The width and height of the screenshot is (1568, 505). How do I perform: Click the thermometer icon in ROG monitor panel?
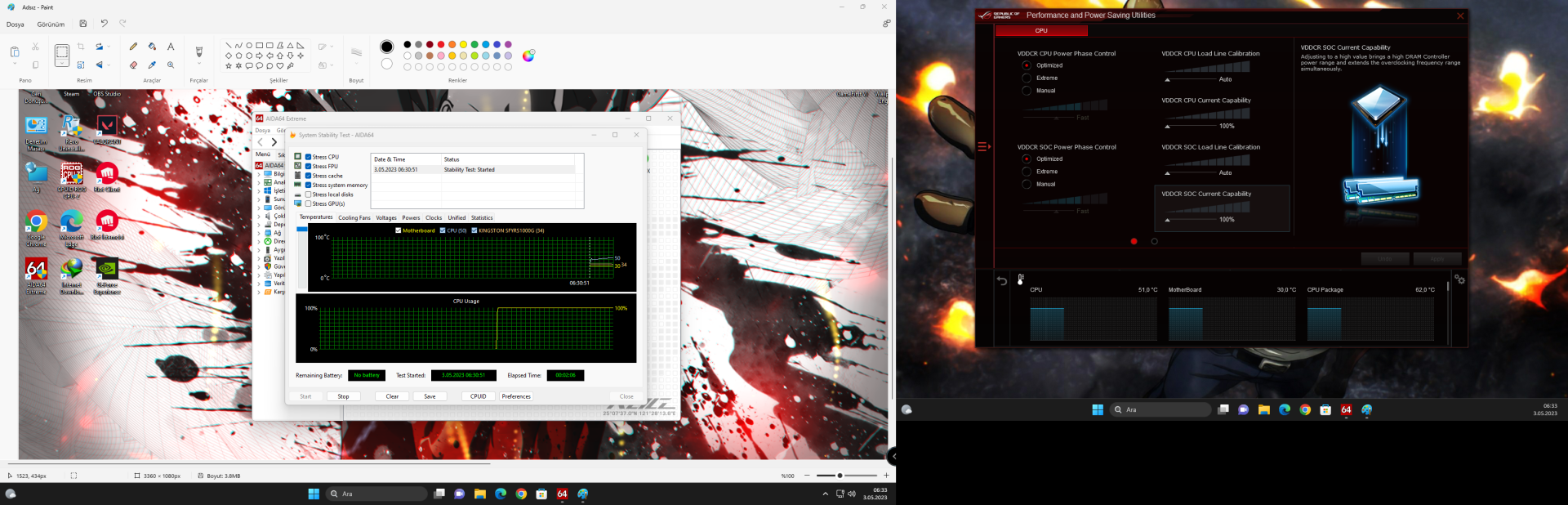[1021, 278]
